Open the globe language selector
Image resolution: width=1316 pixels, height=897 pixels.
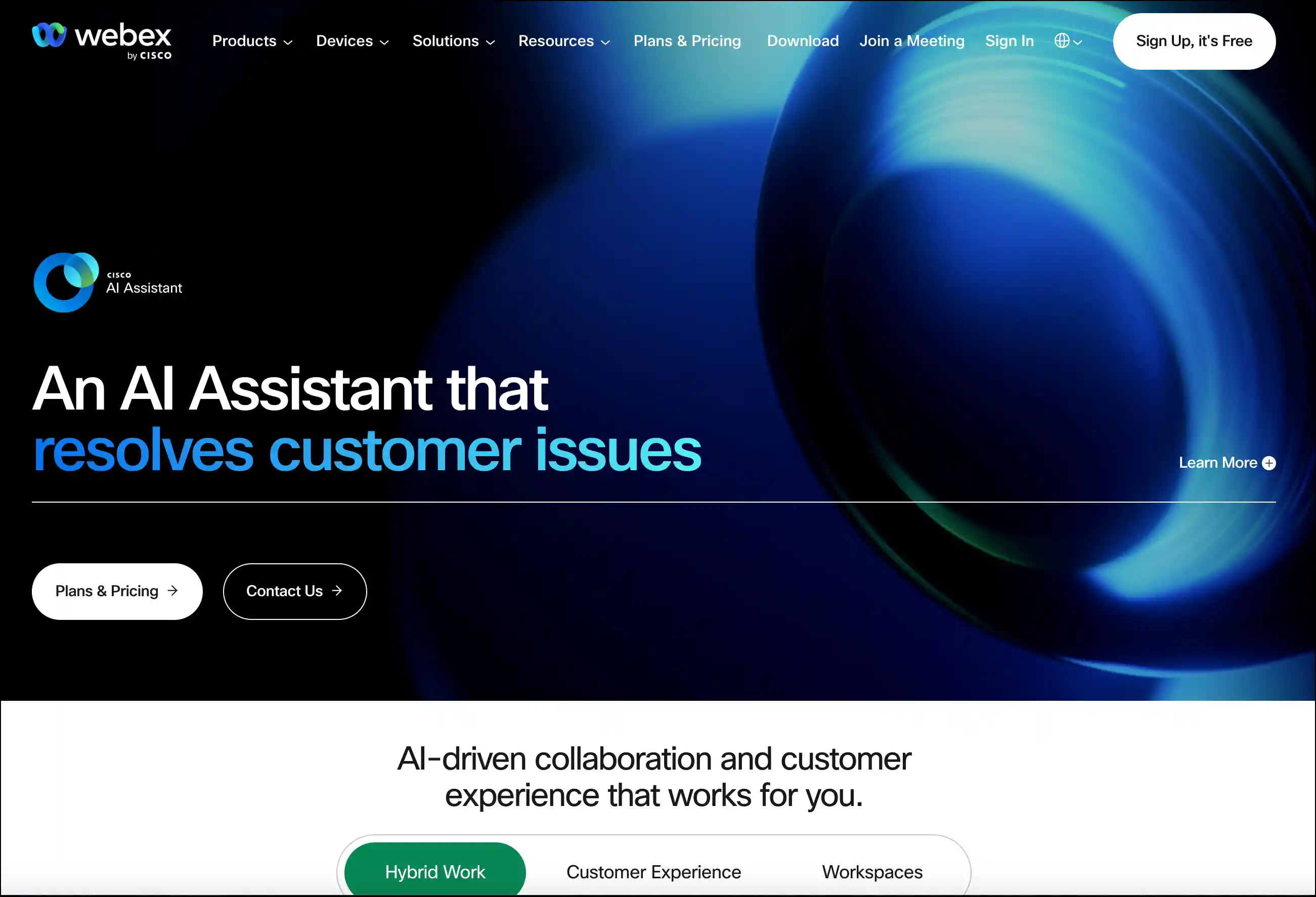(1068, 41)
